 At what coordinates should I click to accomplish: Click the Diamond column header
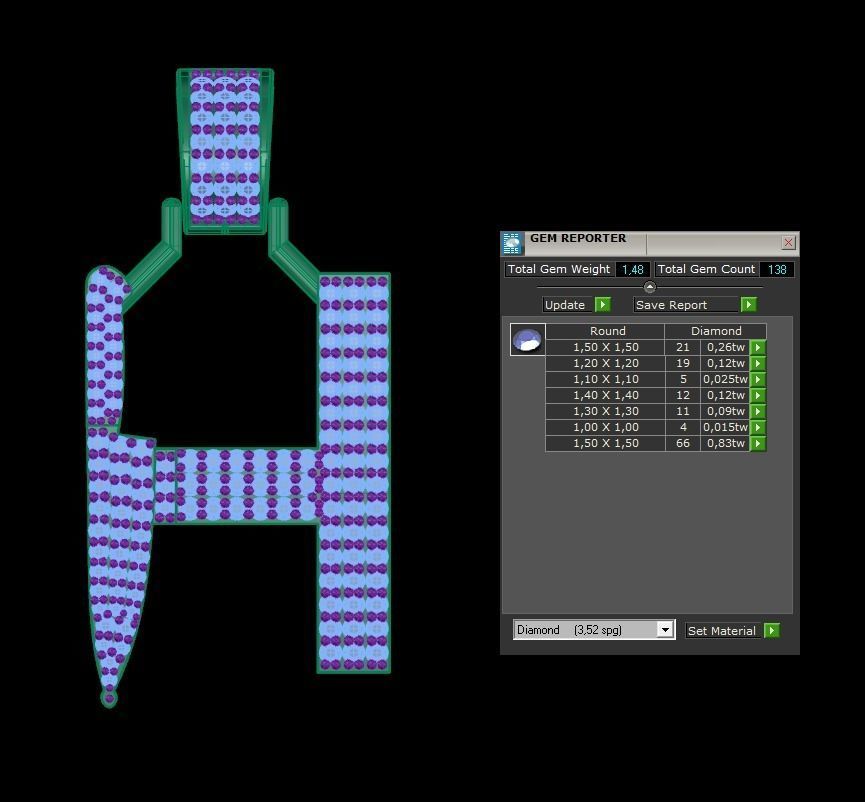pos(716,331)
